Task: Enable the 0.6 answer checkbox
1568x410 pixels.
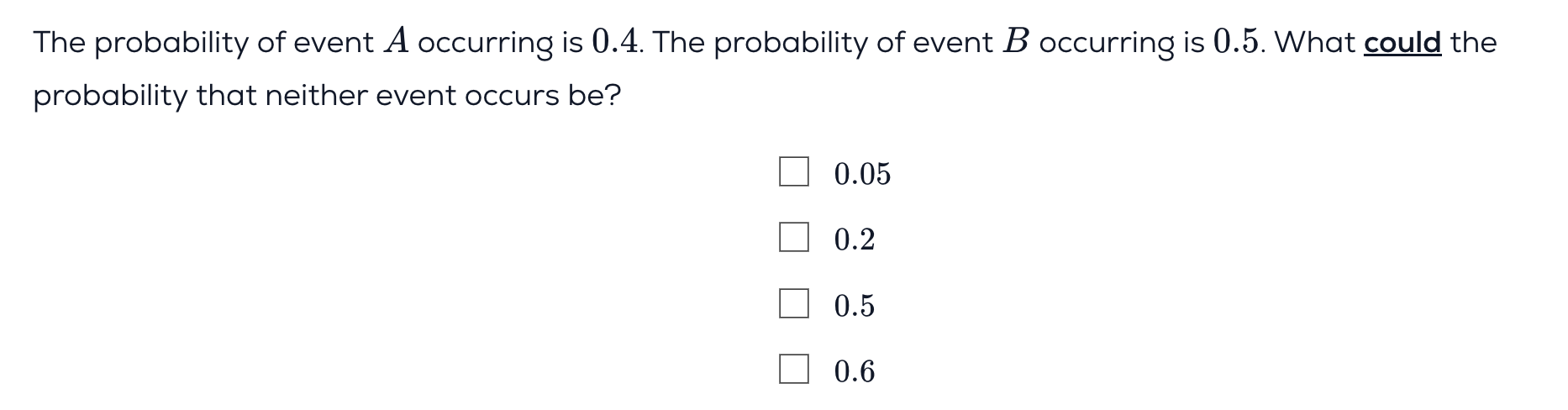Action: (793, 369)
